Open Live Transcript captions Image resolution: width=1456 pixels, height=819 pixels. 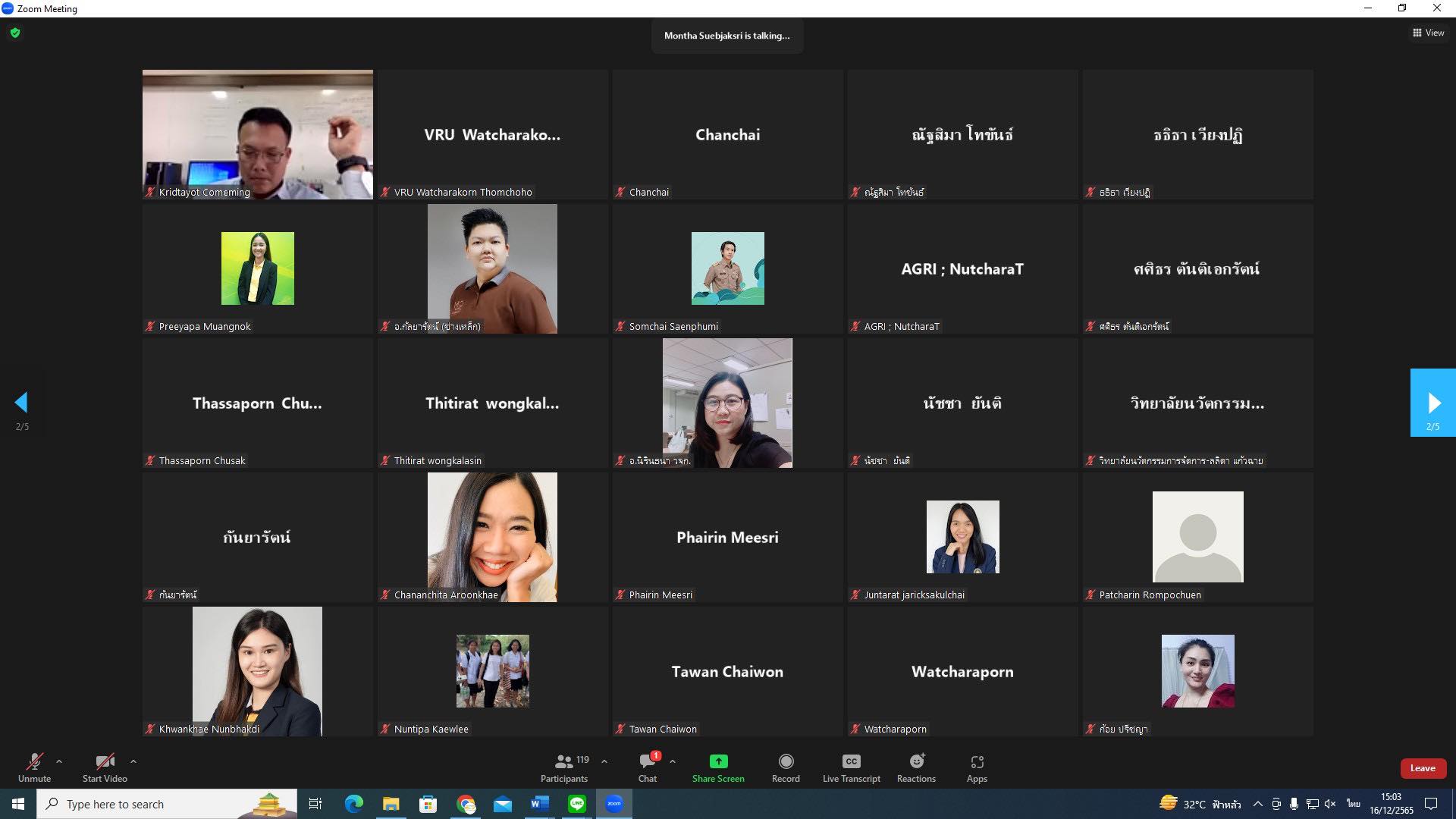(x=851, y=767)
